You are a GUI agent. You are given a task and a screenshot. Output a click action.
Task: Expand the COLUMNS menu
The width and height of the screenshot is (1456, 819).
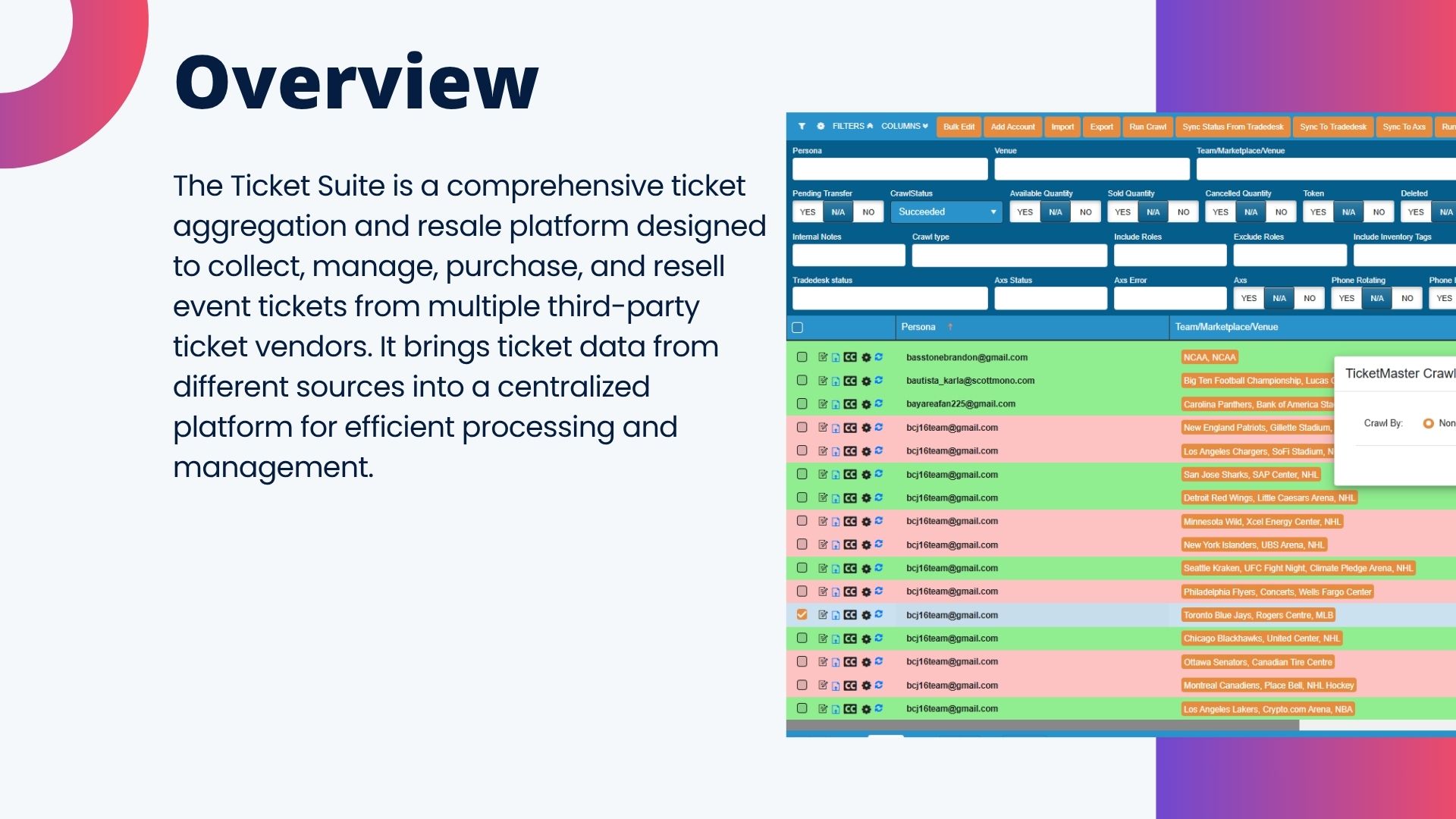pyautogui.click(x=904, y=127)
